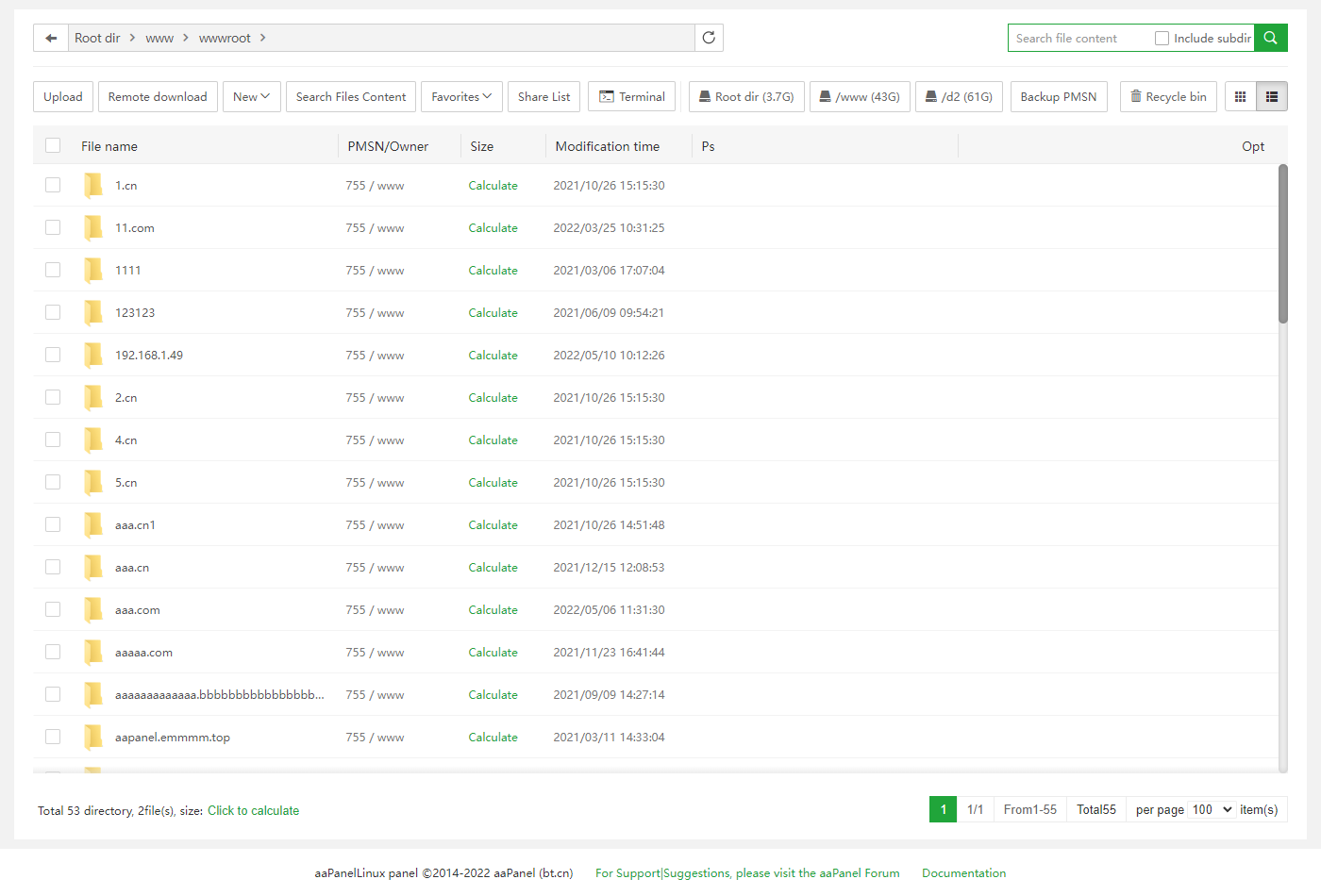Open the Terminal
This screenshot has height=896, width=1321.
[x=631, y=97]
